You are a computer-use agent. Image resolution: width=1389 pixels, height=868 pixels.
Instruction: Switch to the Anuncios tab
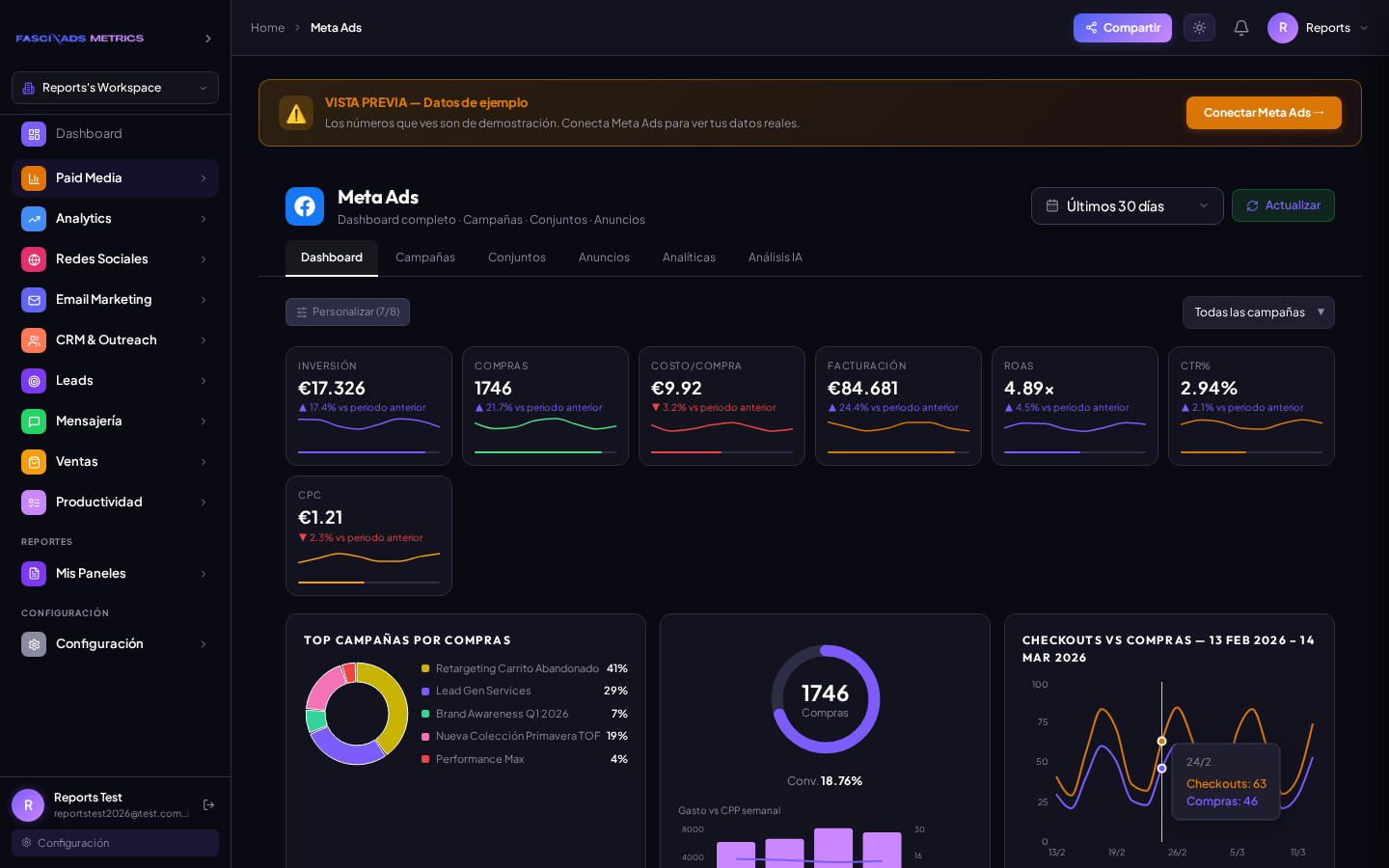click(x=604, y=258)
